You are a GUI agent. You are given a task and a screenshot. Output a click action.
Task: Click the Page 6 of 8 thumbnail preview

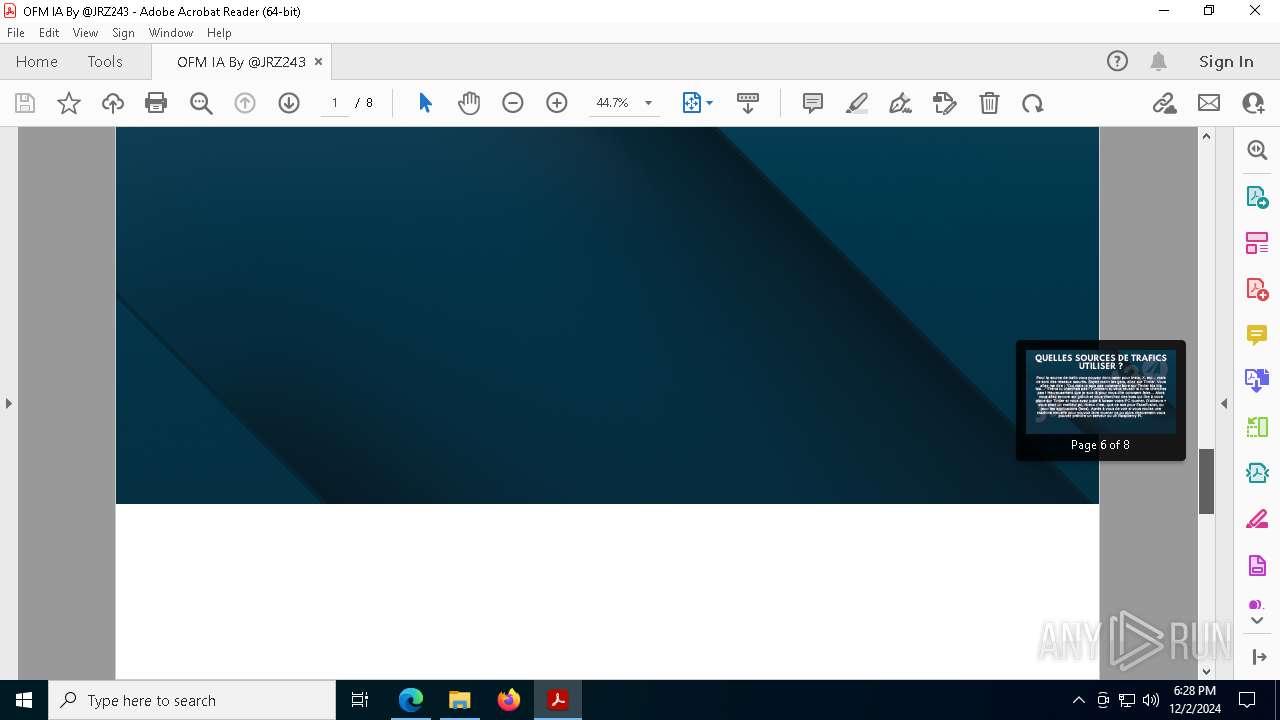click(1101, 401)
